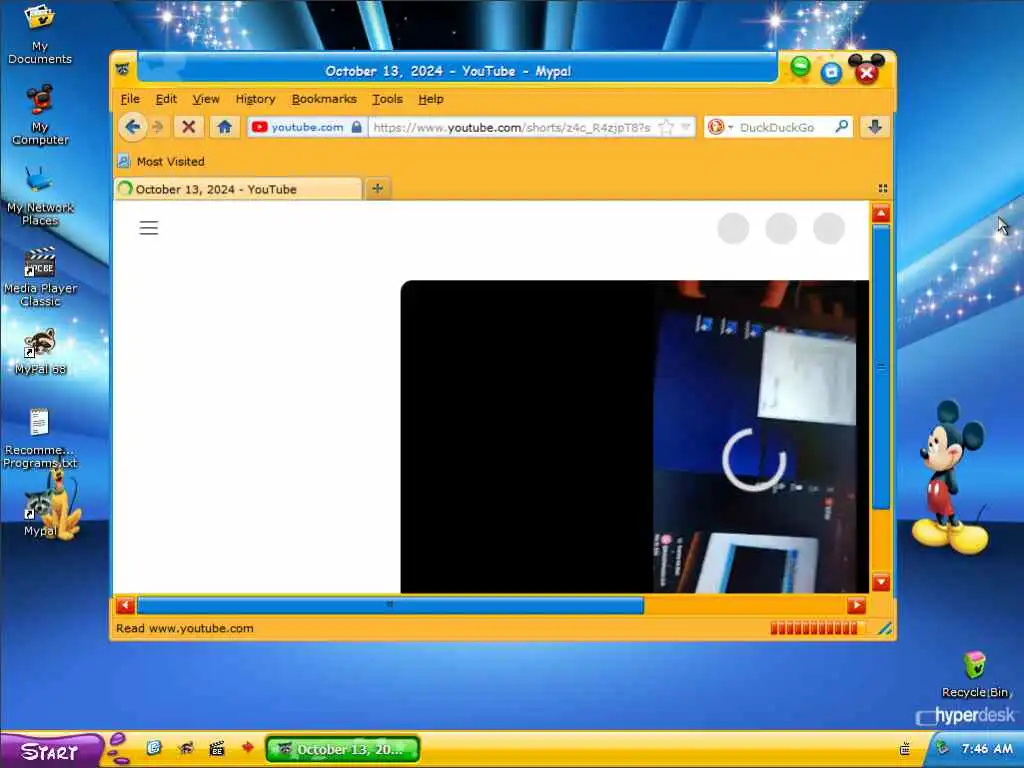Open the Most Visited bookmarks folder
Image resolution: width=1024 pixels, height=768 pixels.
(161, 161)
